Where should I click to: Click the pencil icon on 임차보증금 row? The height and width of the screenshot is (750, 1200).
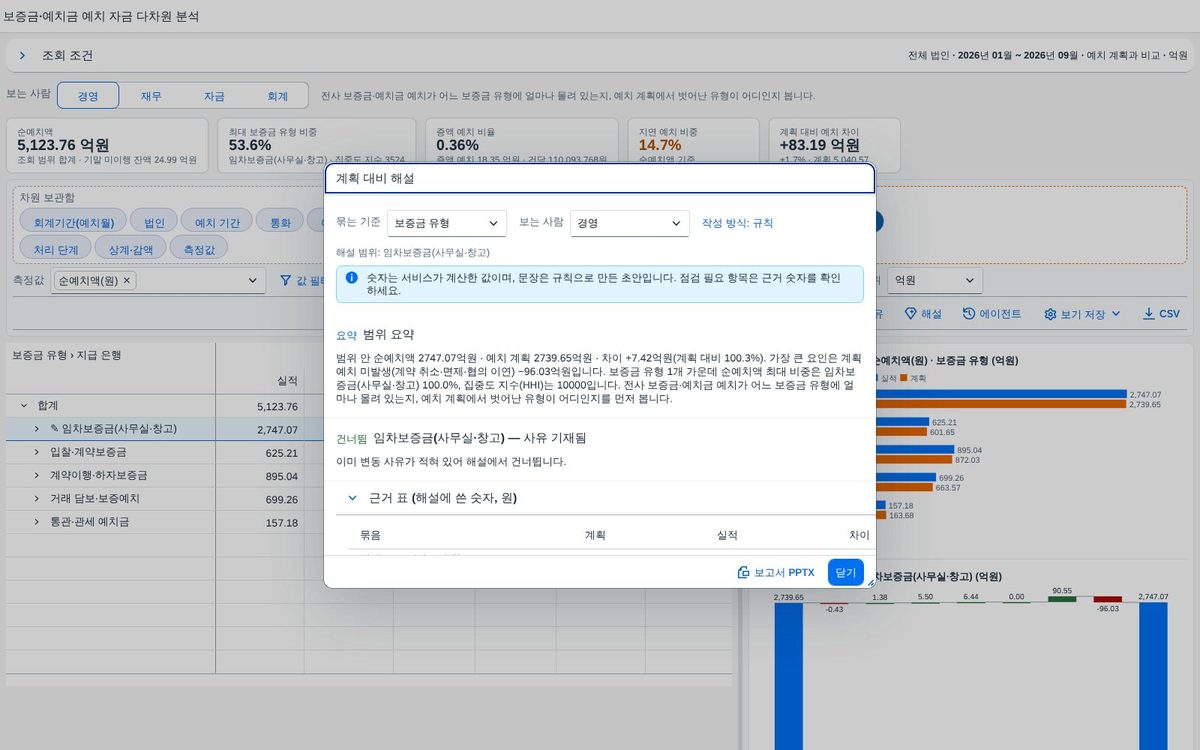(x=55, y=429)
